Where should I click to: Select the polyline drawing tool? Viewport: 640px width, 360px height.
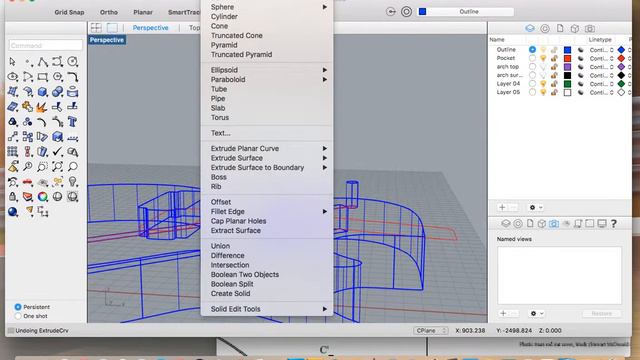coord(42,62)
